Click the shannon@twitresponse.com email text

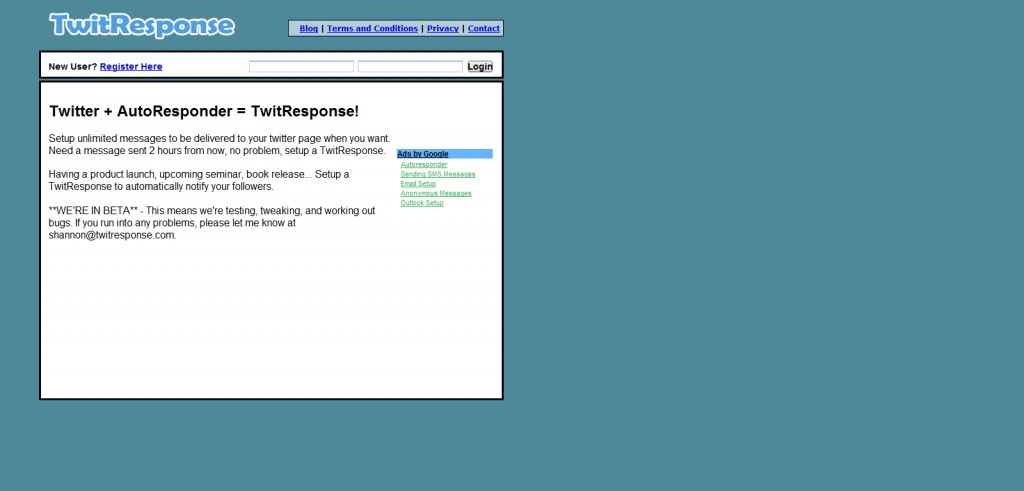111,235
